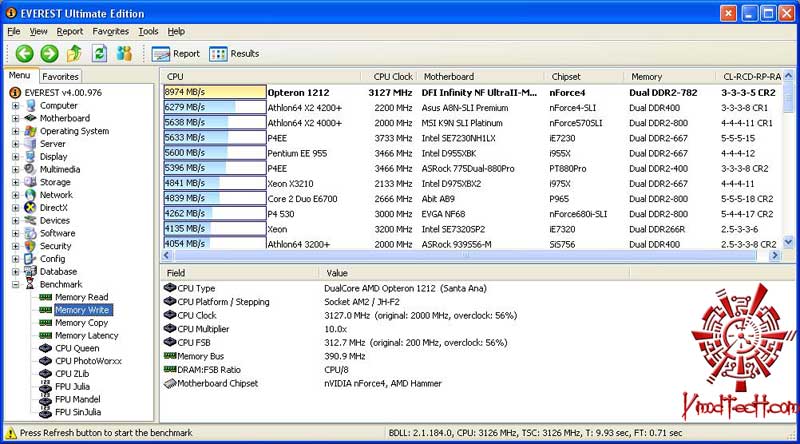Click the Value column header

pos(474,273)
